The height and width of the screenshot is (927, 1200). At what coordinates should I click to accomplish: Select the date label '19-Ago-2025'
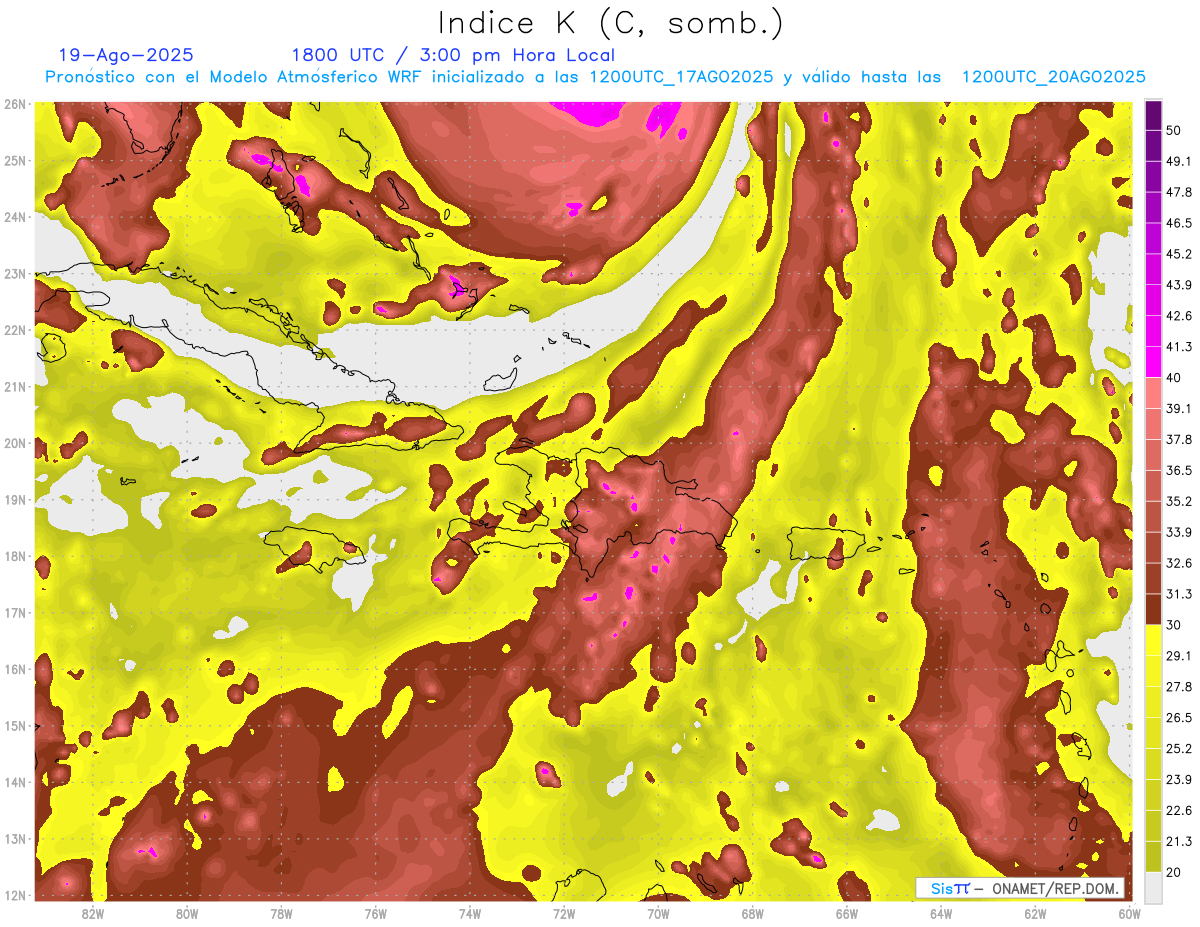[x=126, y=55]
